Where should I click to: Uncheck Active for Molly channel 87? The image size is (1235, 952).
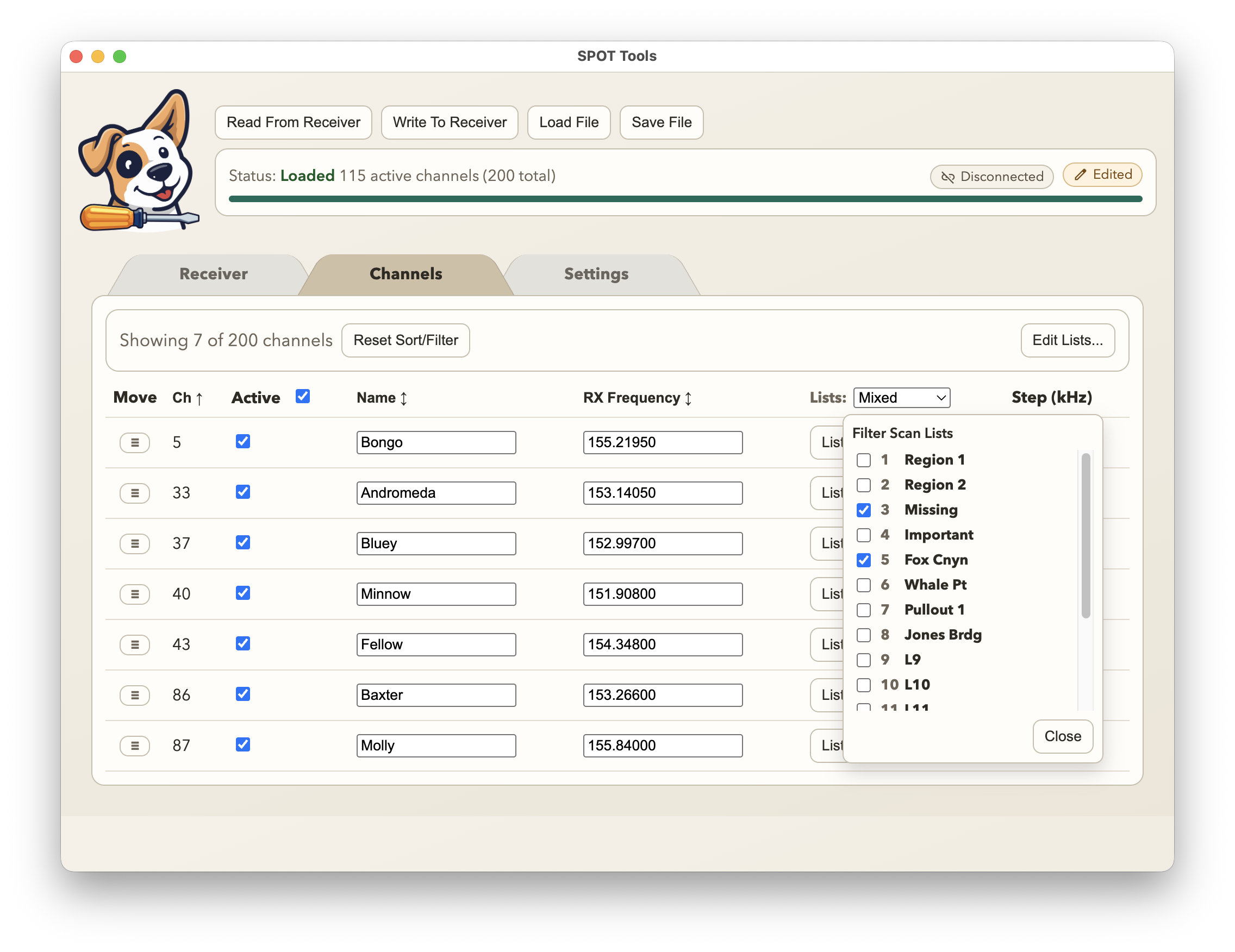[242, 744]
